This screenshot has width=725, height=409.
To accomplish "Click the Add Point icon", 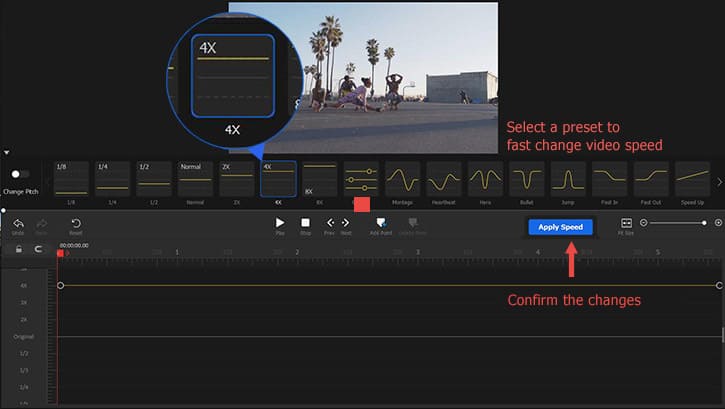I will (x=380, y=223).
